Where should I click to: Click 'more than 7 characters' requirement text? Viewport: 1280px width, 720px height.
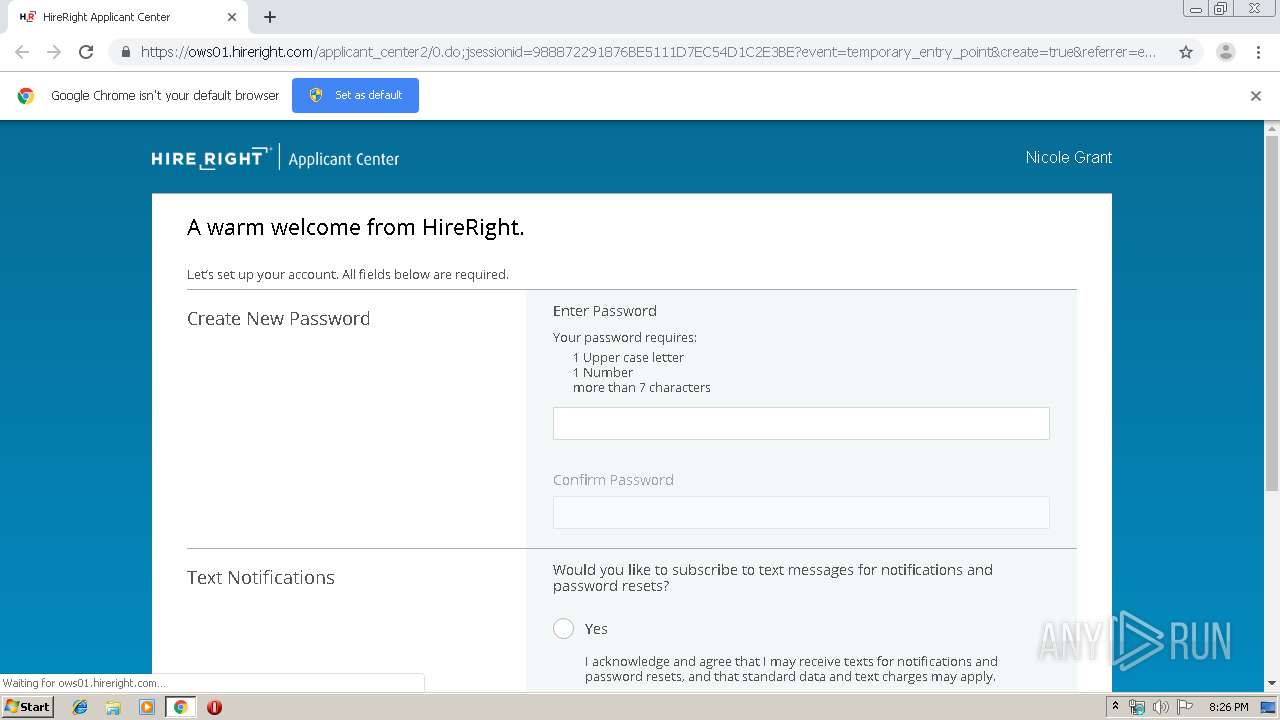pyautogui.click(x=642, y=387)
